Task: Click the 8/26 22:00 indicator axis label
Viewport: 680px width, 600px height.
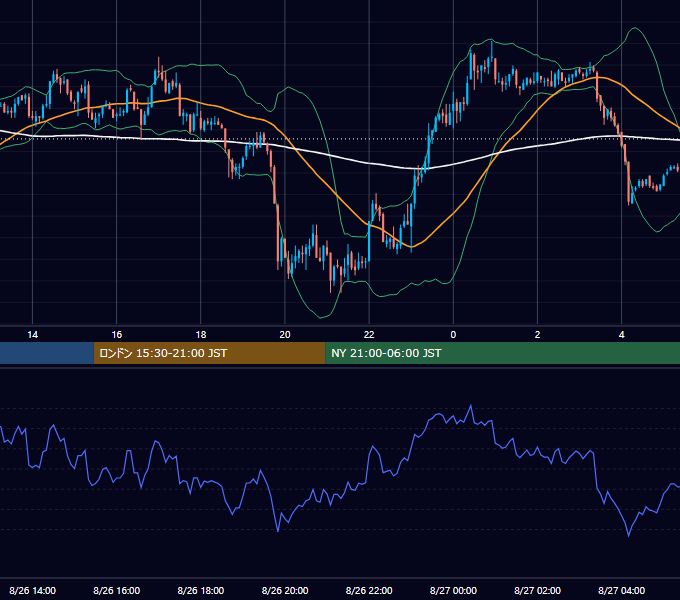Action: point(369,590)
